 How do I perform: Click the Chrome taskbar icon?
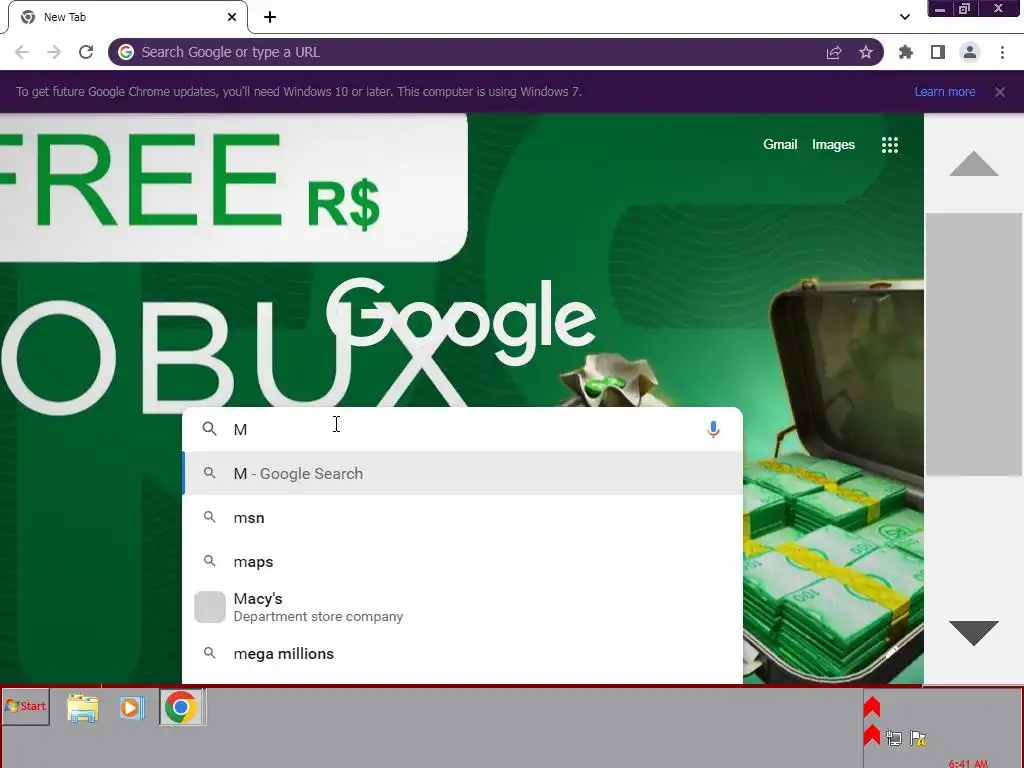(x=182, y=707)
